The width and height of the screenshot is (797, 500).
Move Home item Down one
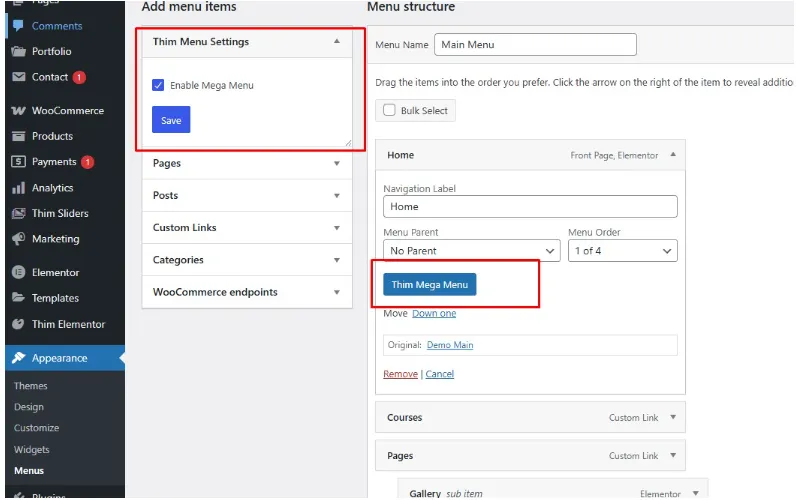tap(434, 314)
